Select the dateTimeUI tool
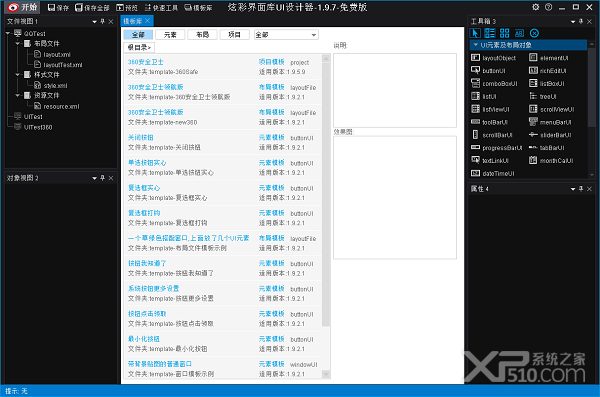The image size is (600, 397). pos(493,173)
